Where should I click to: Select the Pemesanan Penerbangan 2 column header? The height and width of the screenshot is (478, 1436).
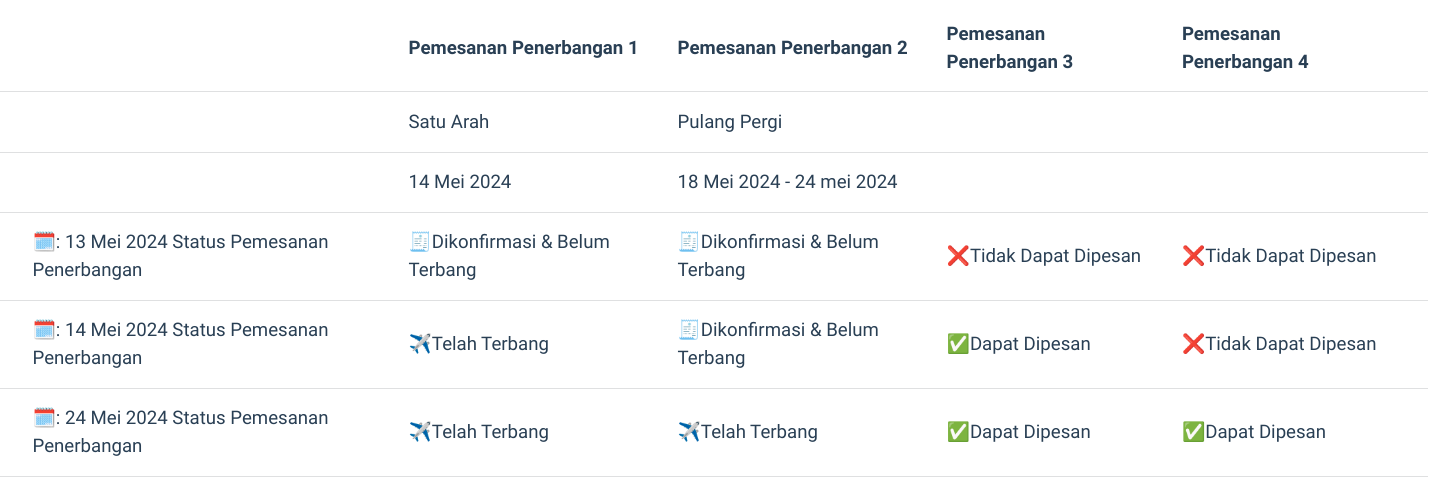click(793, 47)
